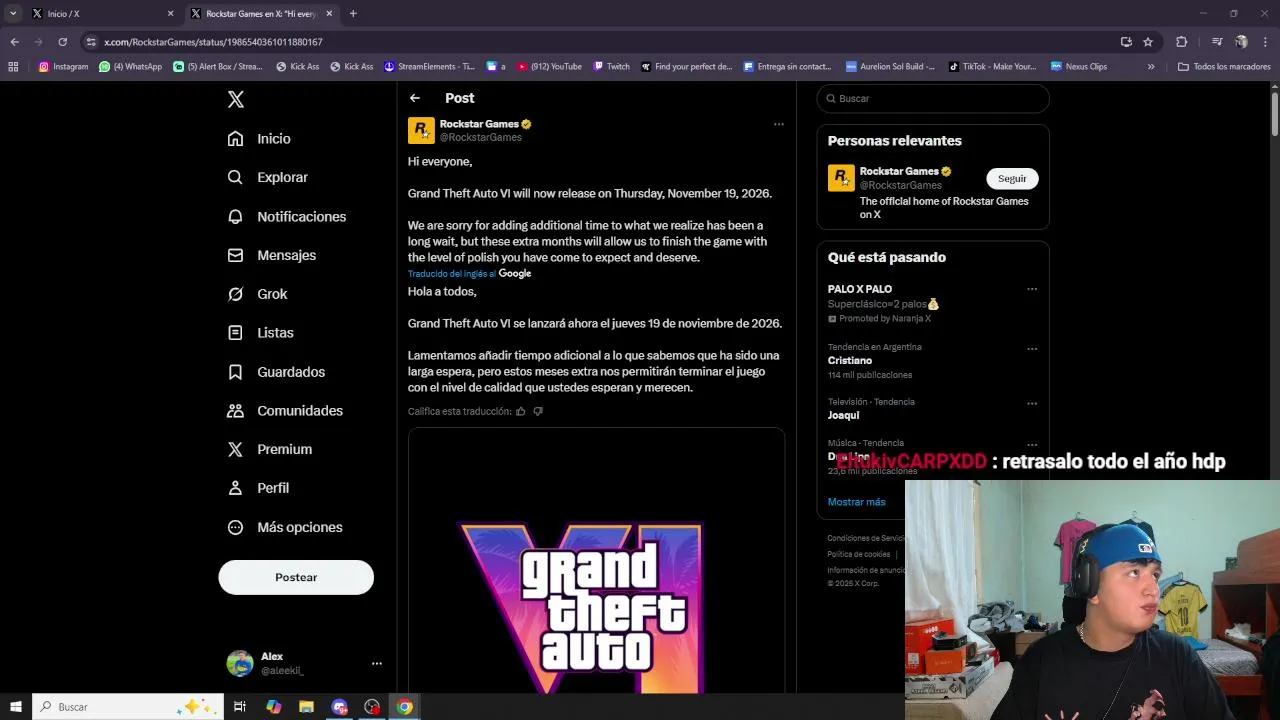Click the taskbar Buscar search box
1280x720 pixels.
tap(127, 707)
